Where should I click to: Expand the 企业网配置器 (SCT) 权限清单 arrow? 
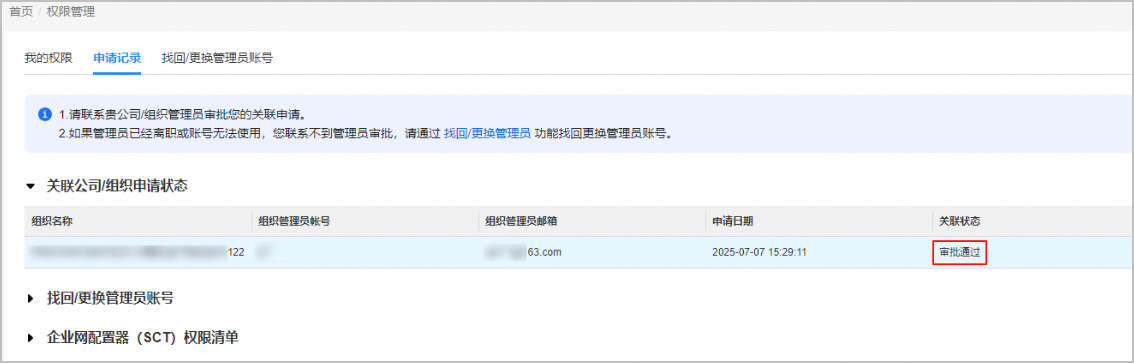coord(30,337)
